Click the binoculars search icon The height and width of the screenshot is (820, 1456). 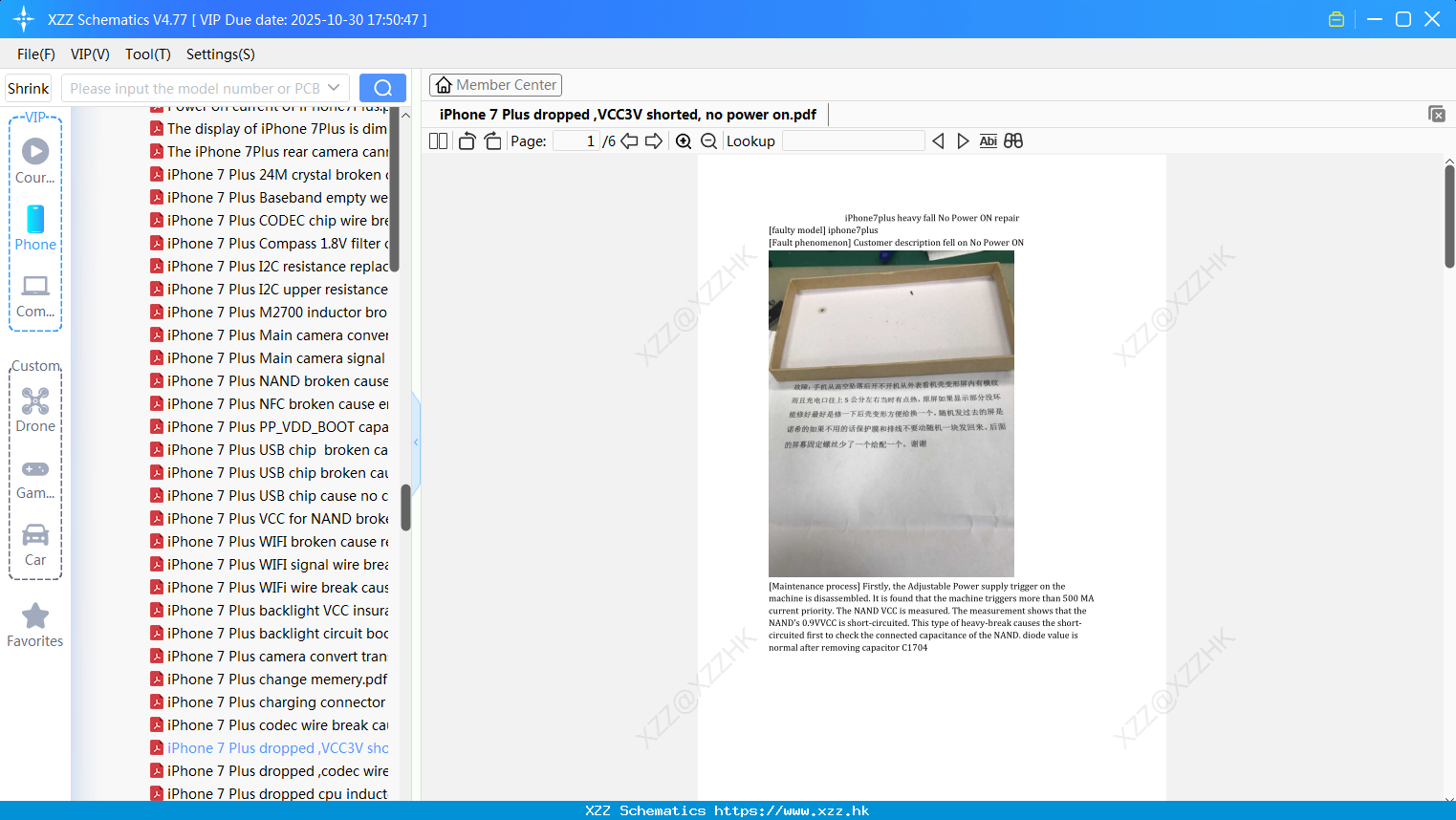1013,141
